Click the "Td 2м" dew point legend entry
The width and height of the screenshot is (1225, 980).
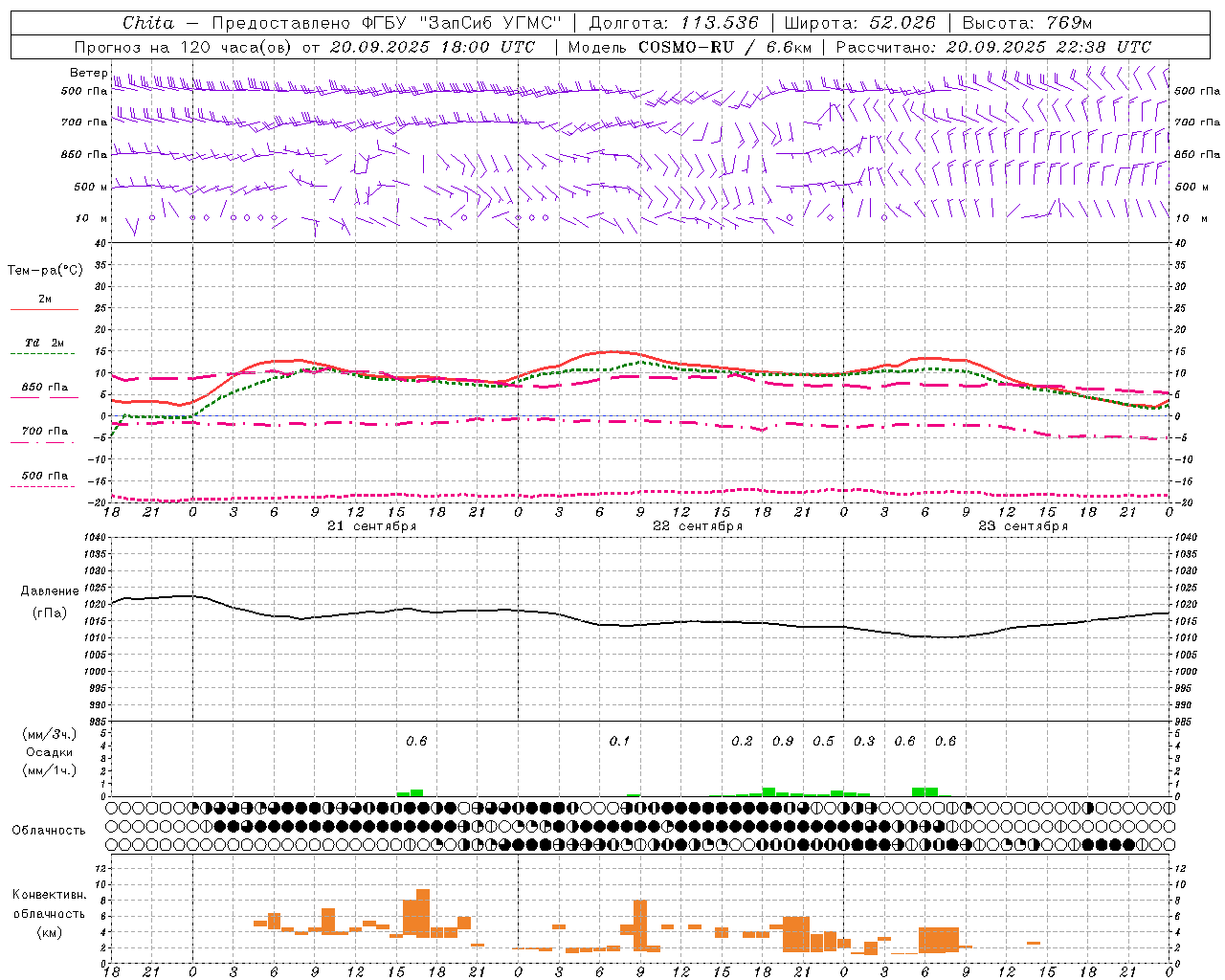tap(44, 343)
